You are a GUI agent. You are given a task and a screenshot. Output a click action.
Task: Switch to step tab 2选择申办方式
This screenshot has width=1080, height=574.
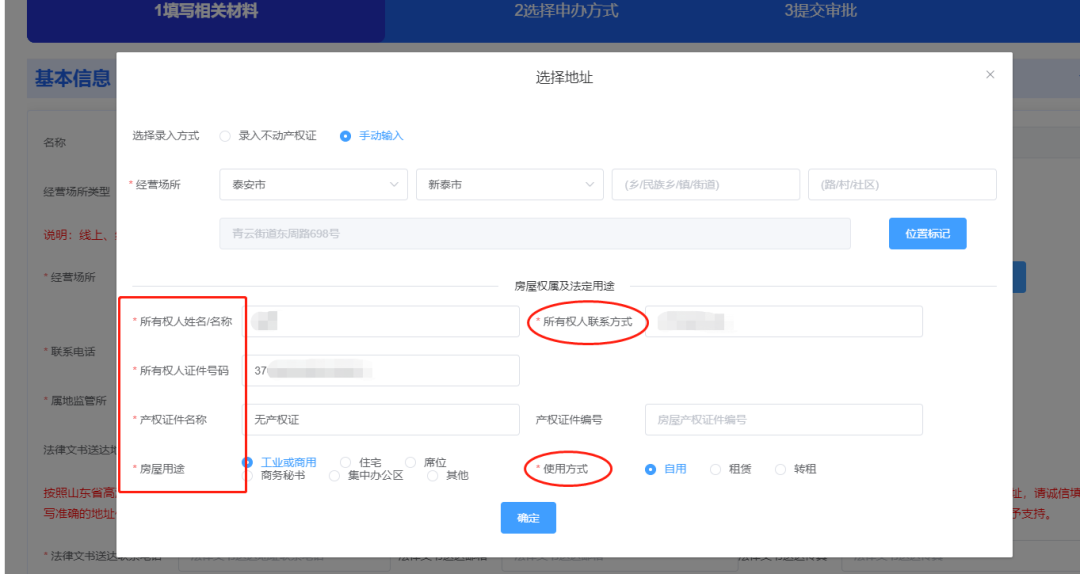[x=566, y=10]
